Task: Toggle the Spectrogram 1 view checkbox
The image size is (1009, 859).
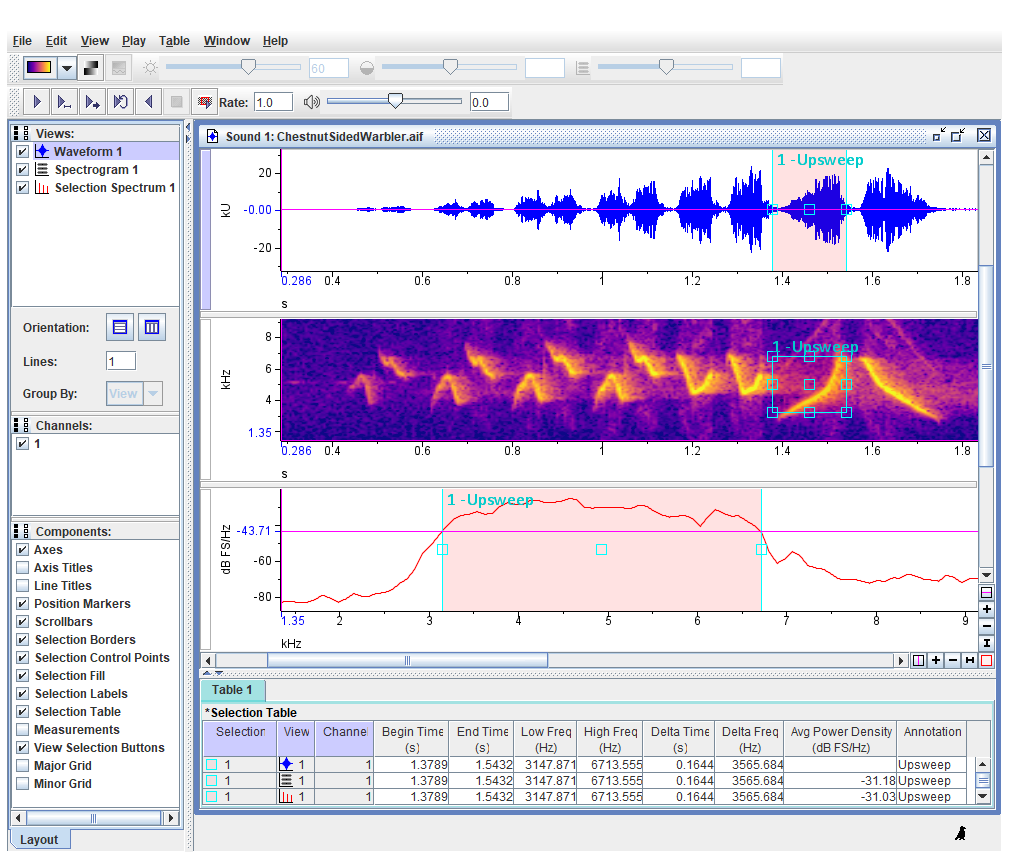Action: pyautogui.click(x=23, y=169)
